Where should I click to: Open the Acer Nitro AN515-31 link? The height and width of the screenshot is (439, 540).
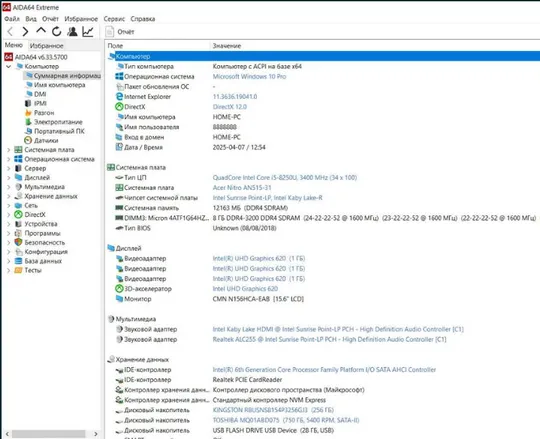[242, 188]
